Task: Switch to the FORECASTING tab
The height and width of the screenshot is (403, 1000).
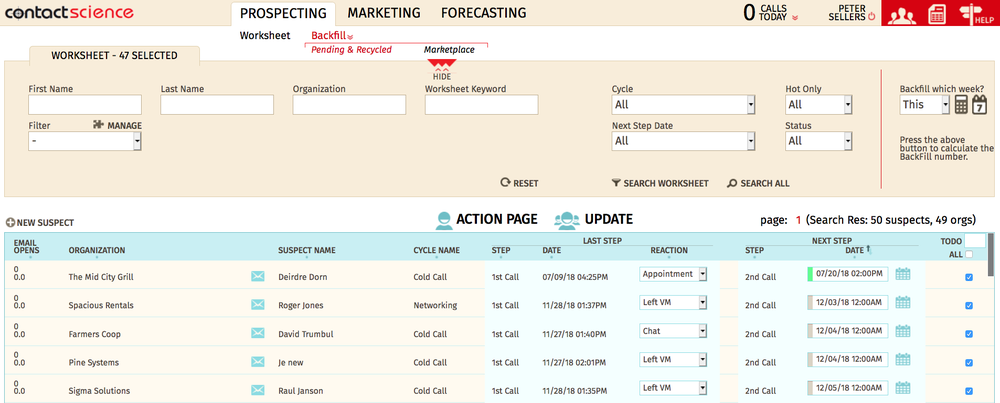Action: tap(483, 13)
